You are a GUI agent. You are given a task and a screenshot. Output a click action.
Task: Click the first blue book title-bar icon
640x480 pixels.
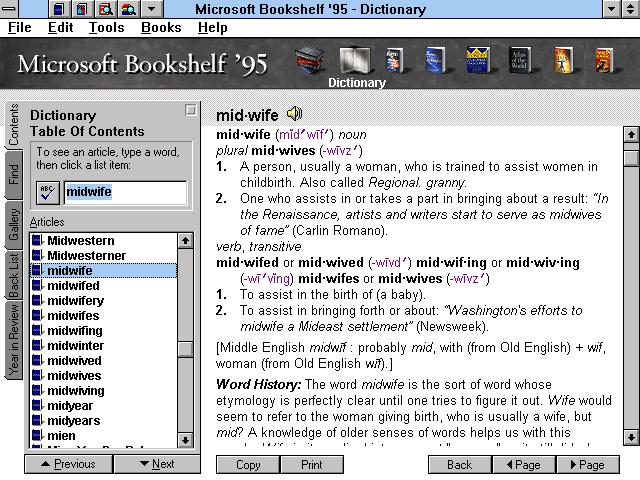tap(59, 9)
